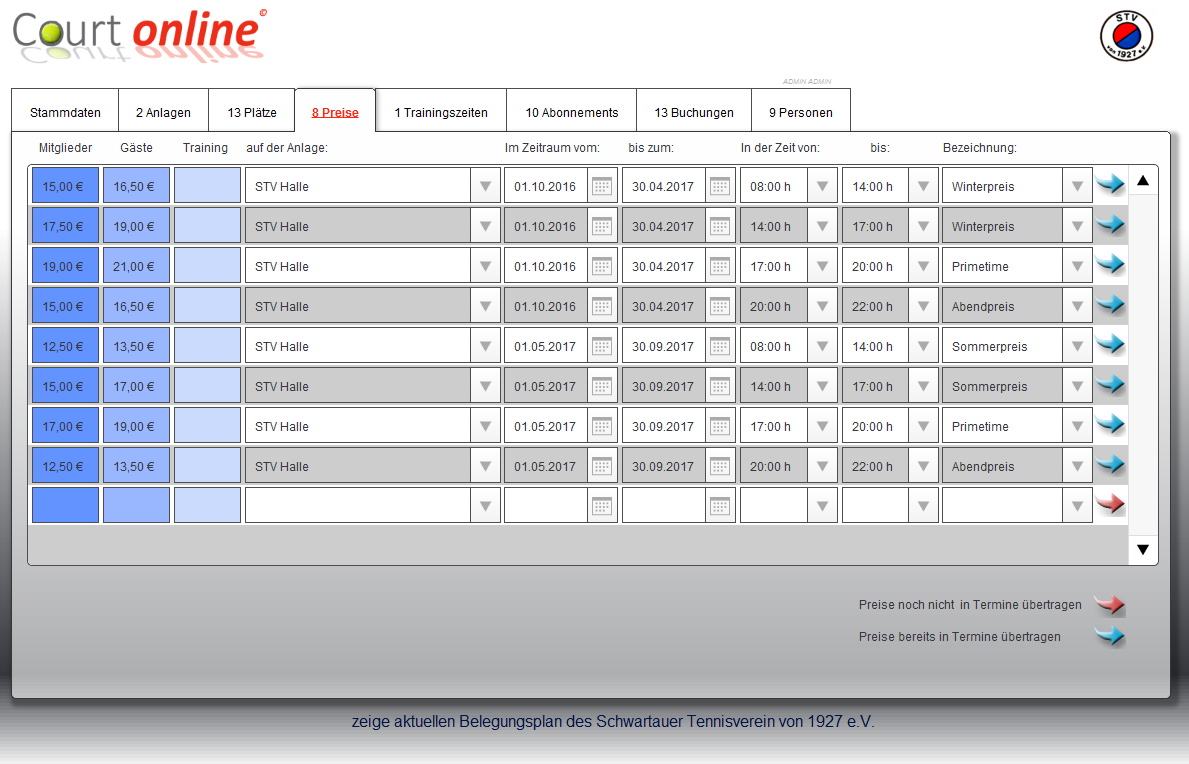The image size is (1189, 764).
Task: Click the blue arrow of the Sommerpreis 08:00 h row
Action: tap(1110, 344)
